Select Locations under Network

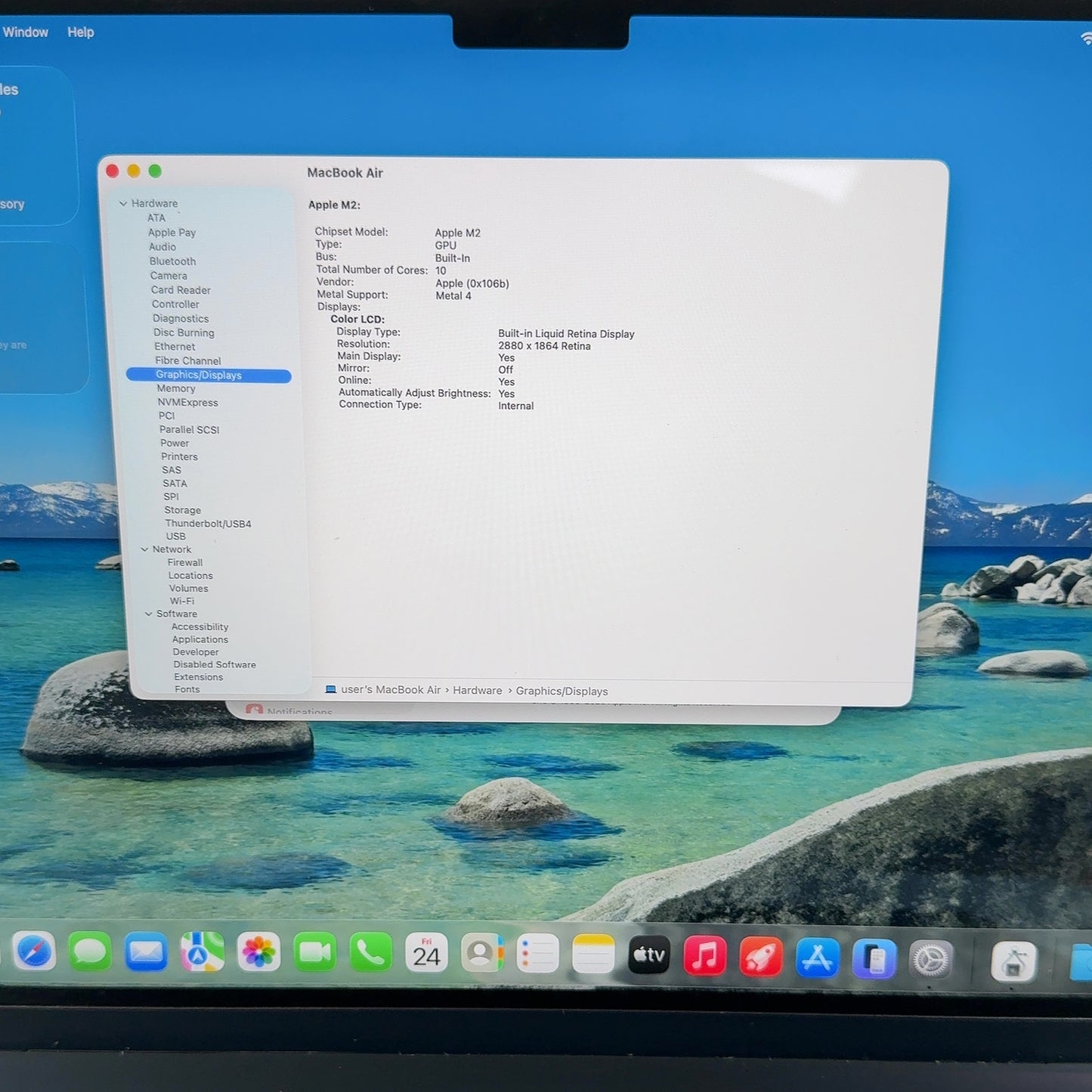click(x=190, y=576)
